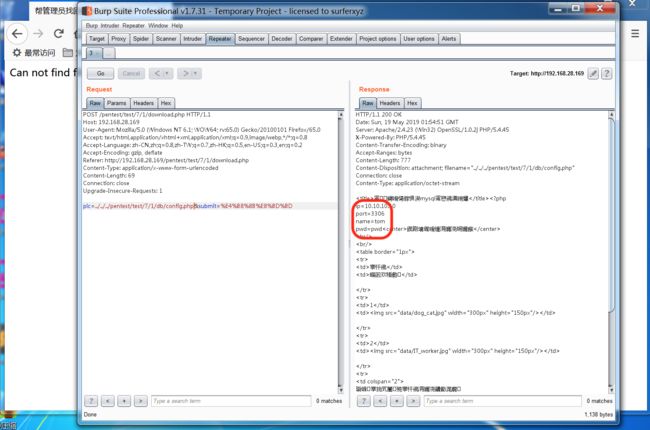Focus the response search term field

pyautogui.click(x=503, y=401)
